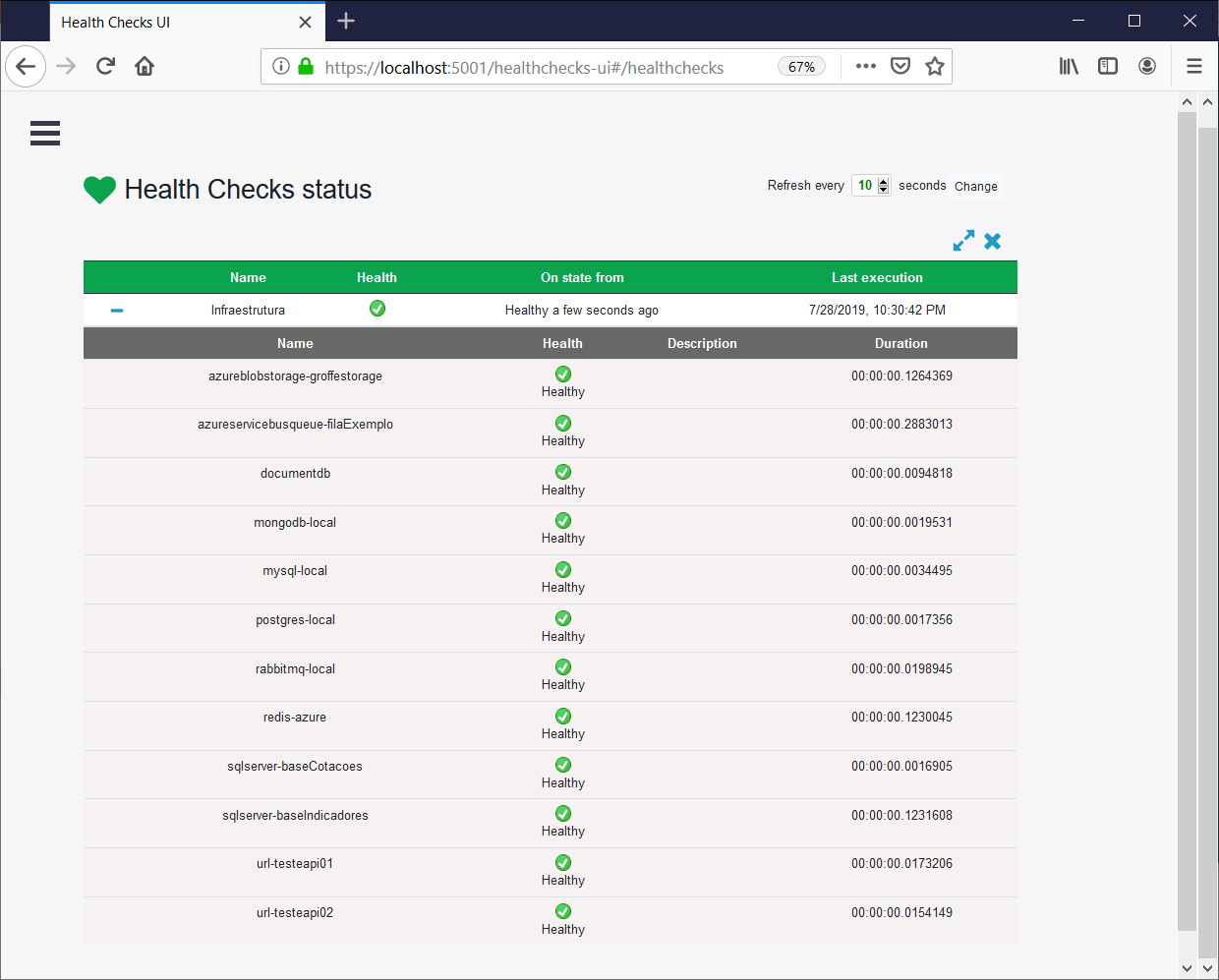Open the Health Checks navigation hamburger menu
Image resolution: width=1219 pixels, height=980 pixels.
point(45,133)
